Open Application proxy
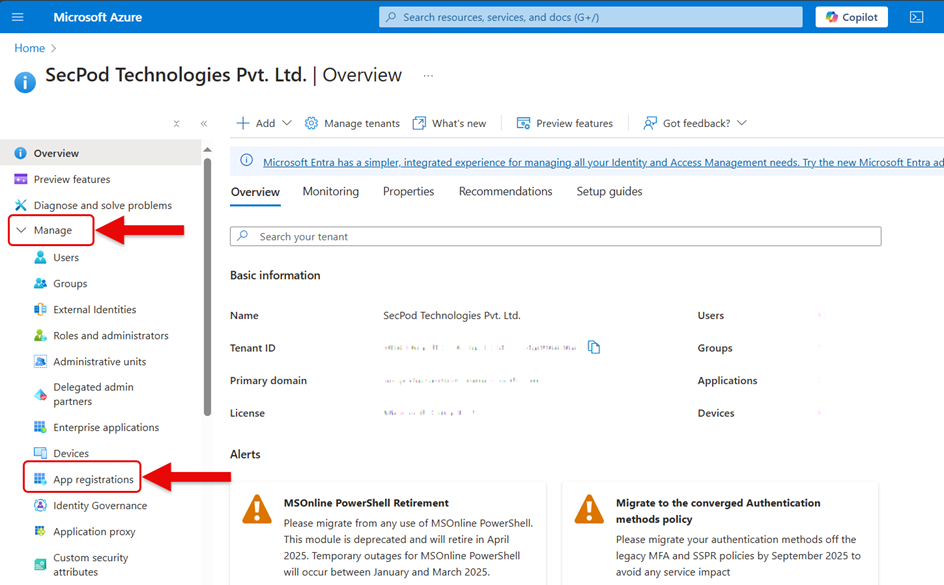The width and height of the screenshot is (944, 585). (95, 532)
